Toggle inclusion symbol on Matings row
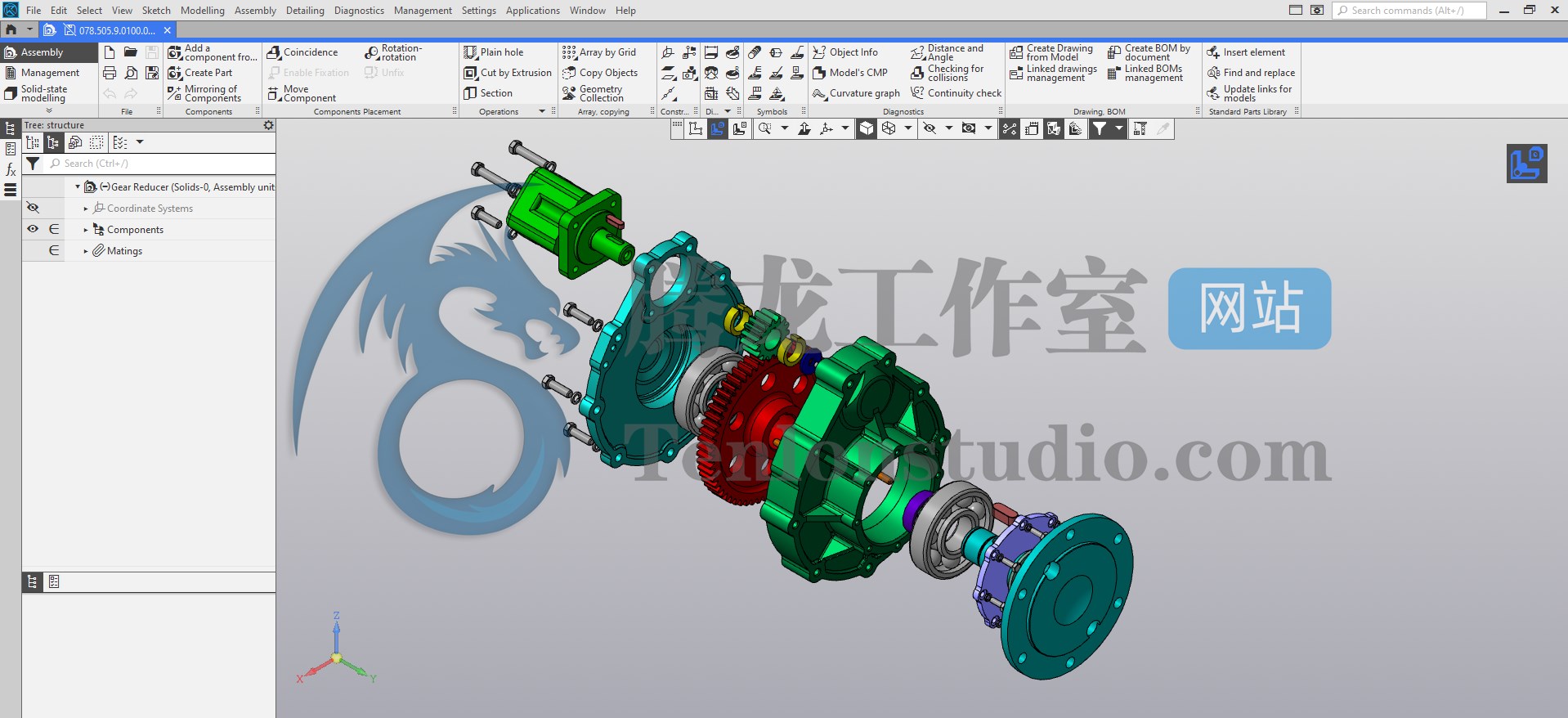This screenshot has height=718, width=1568. (54, 250)
